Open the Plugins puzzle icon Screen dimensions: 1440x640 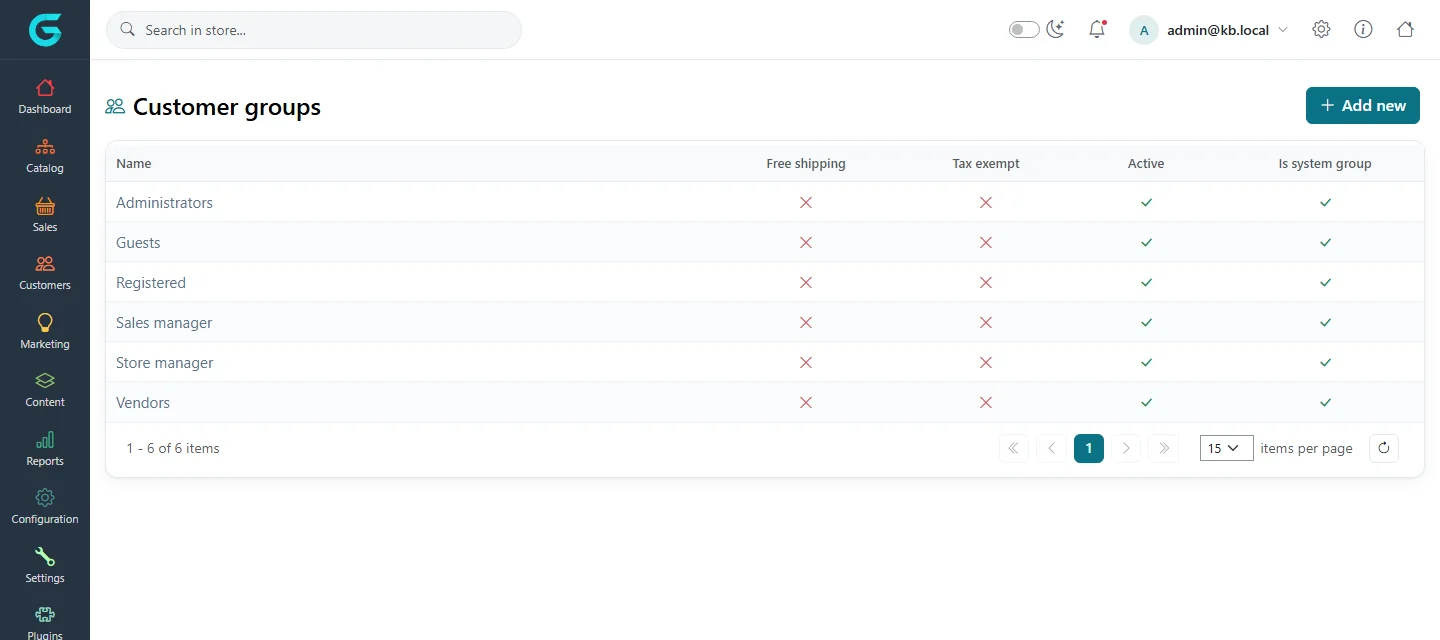click(45, 615)
